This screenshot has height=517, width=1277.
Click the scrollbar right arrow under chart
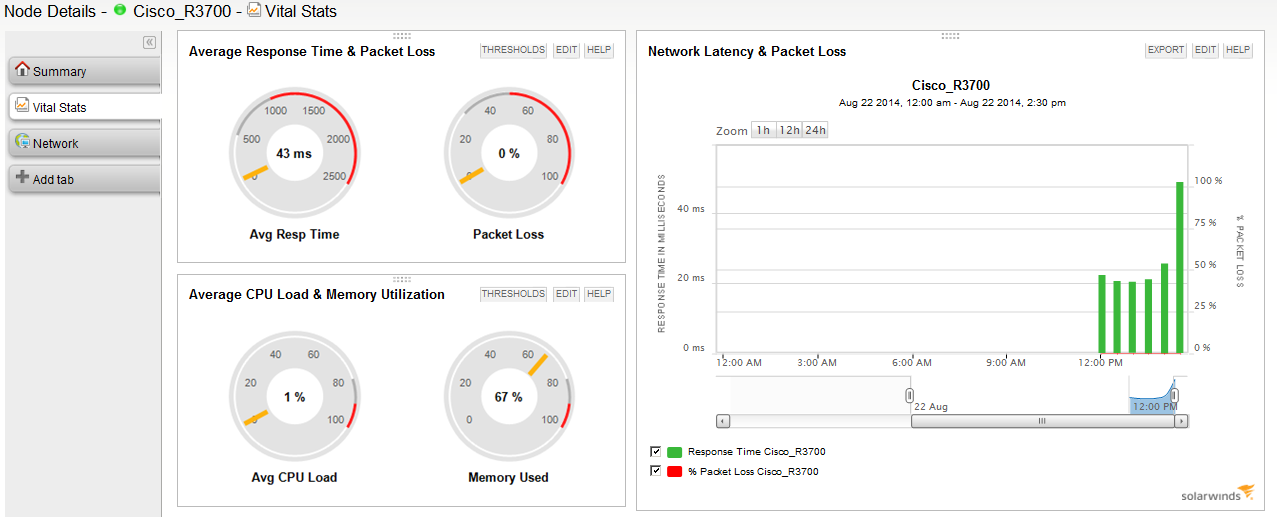(x=1182, y=421)
